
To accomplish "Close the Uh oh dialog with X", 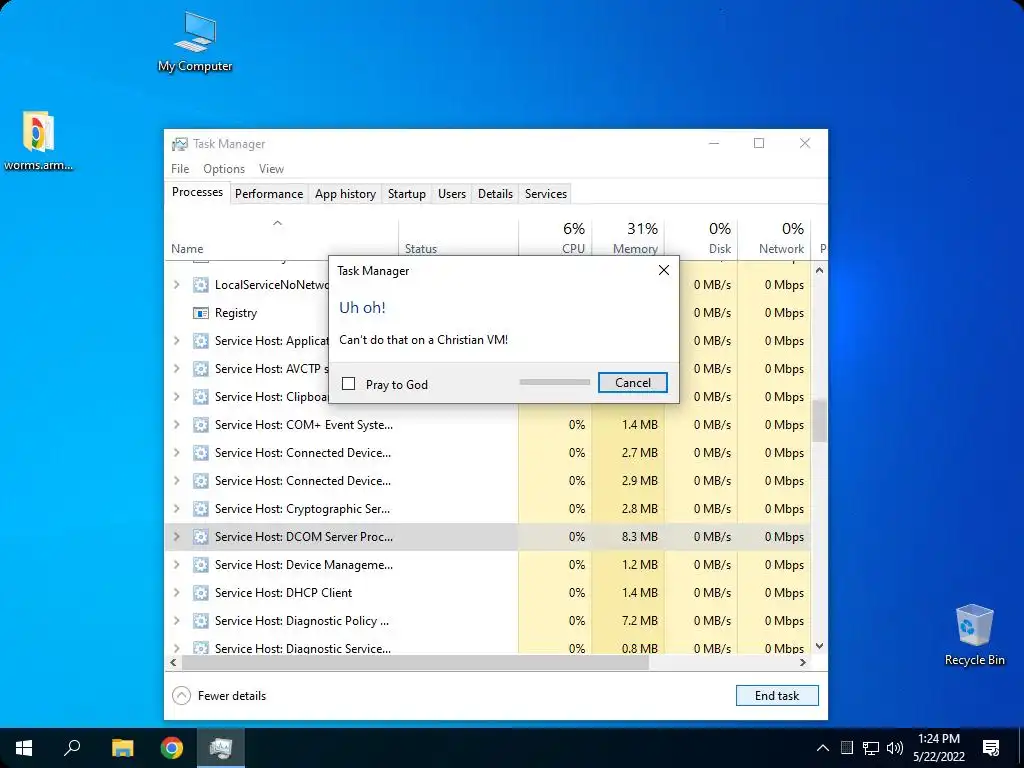I will (664, 270).
